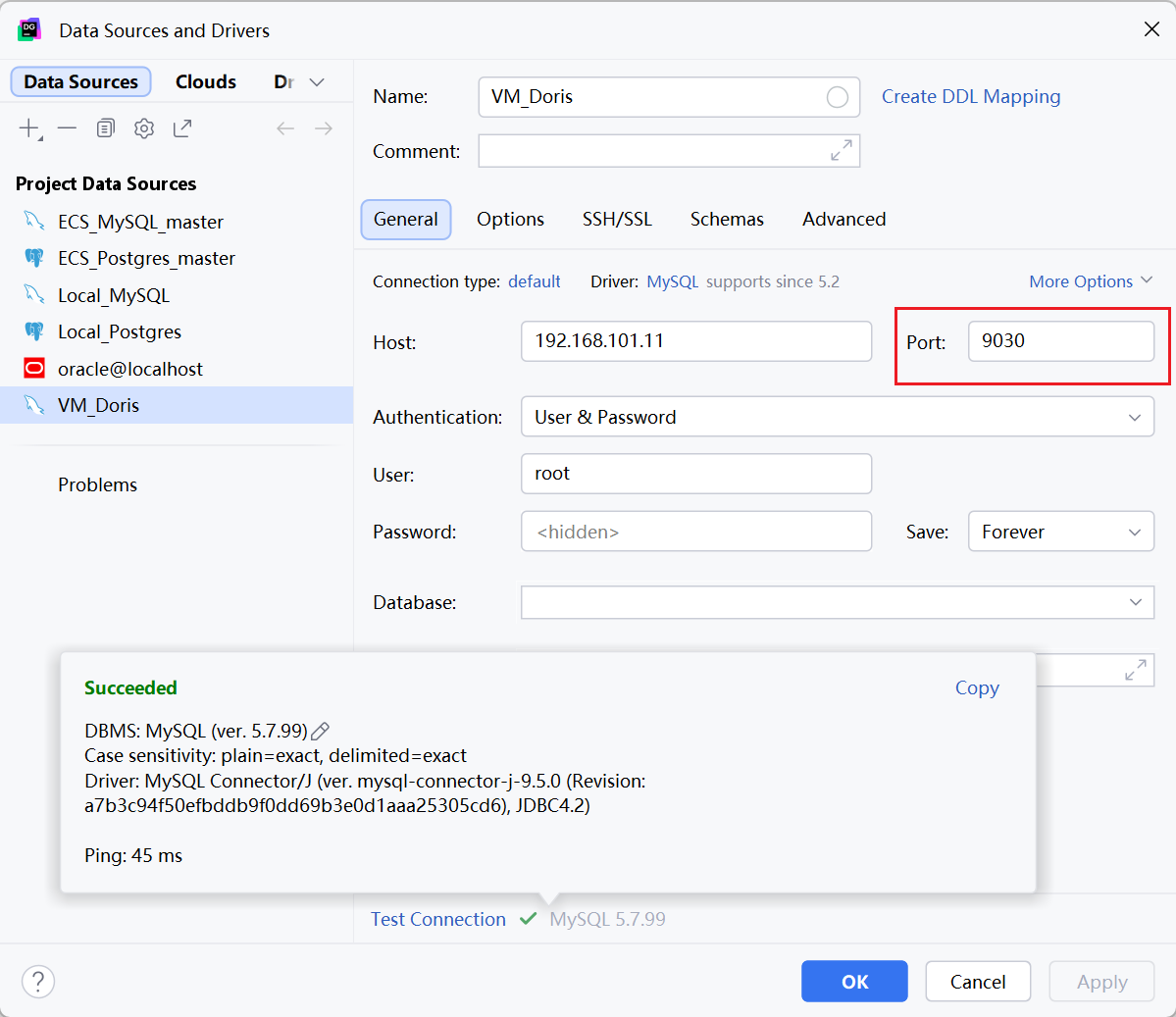This screenshot has width=1176, height=1017.
Task: Click the Ping: 45 ms text
Action: click(x=133, y=856)
